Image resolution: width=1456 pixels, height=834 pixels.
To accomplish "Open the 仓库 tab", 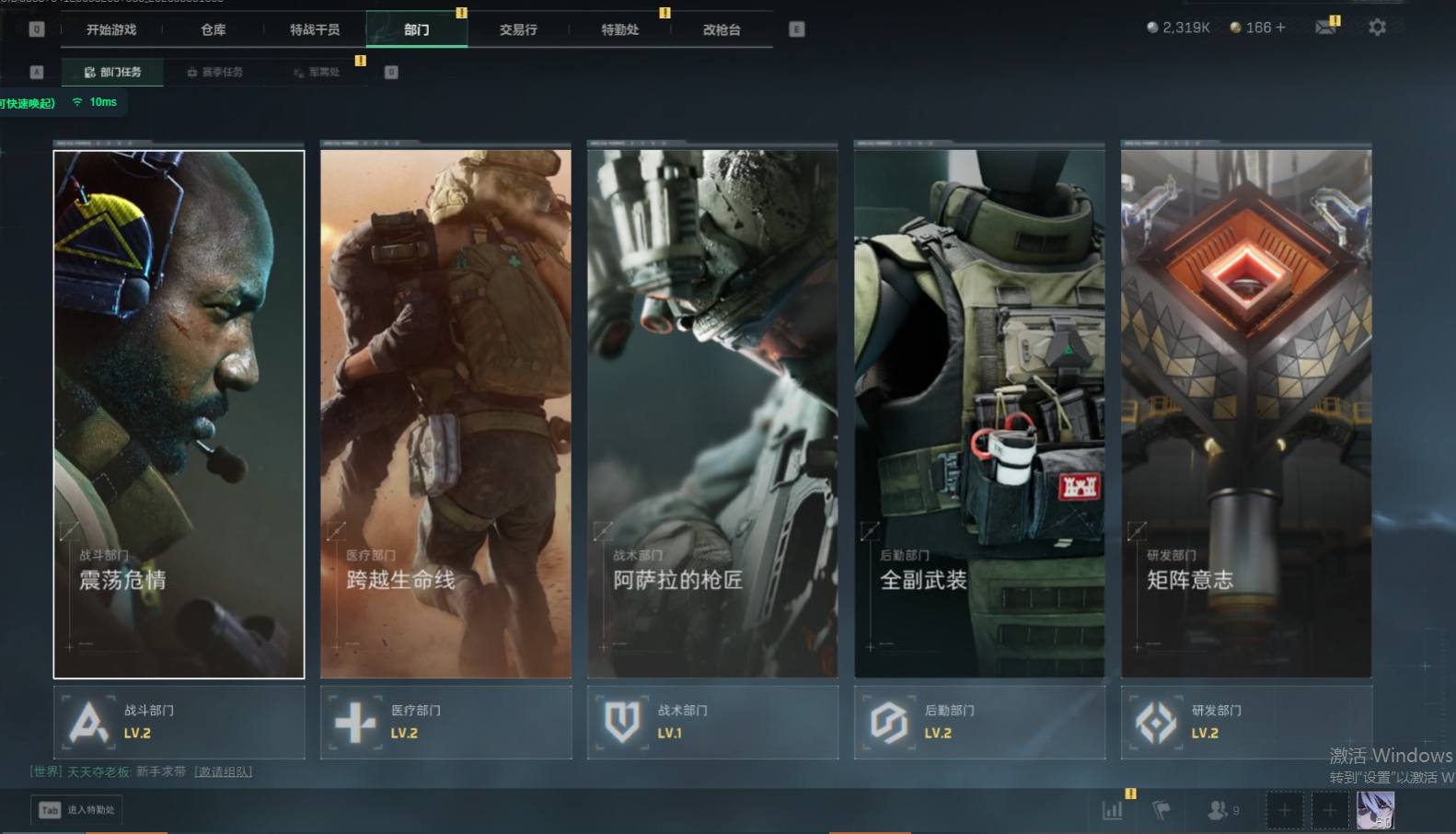I will 214,29.
